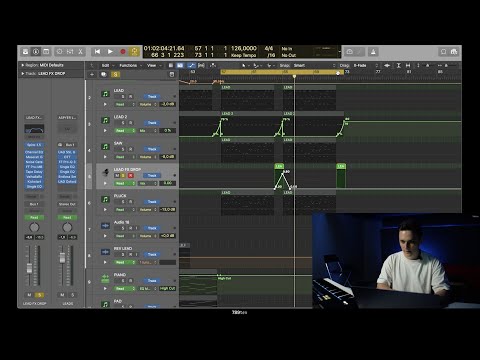The height and width of the screenshot is (360, 480).
Task: Click the tuner button in control bar
Action: (x=349, y=52)
